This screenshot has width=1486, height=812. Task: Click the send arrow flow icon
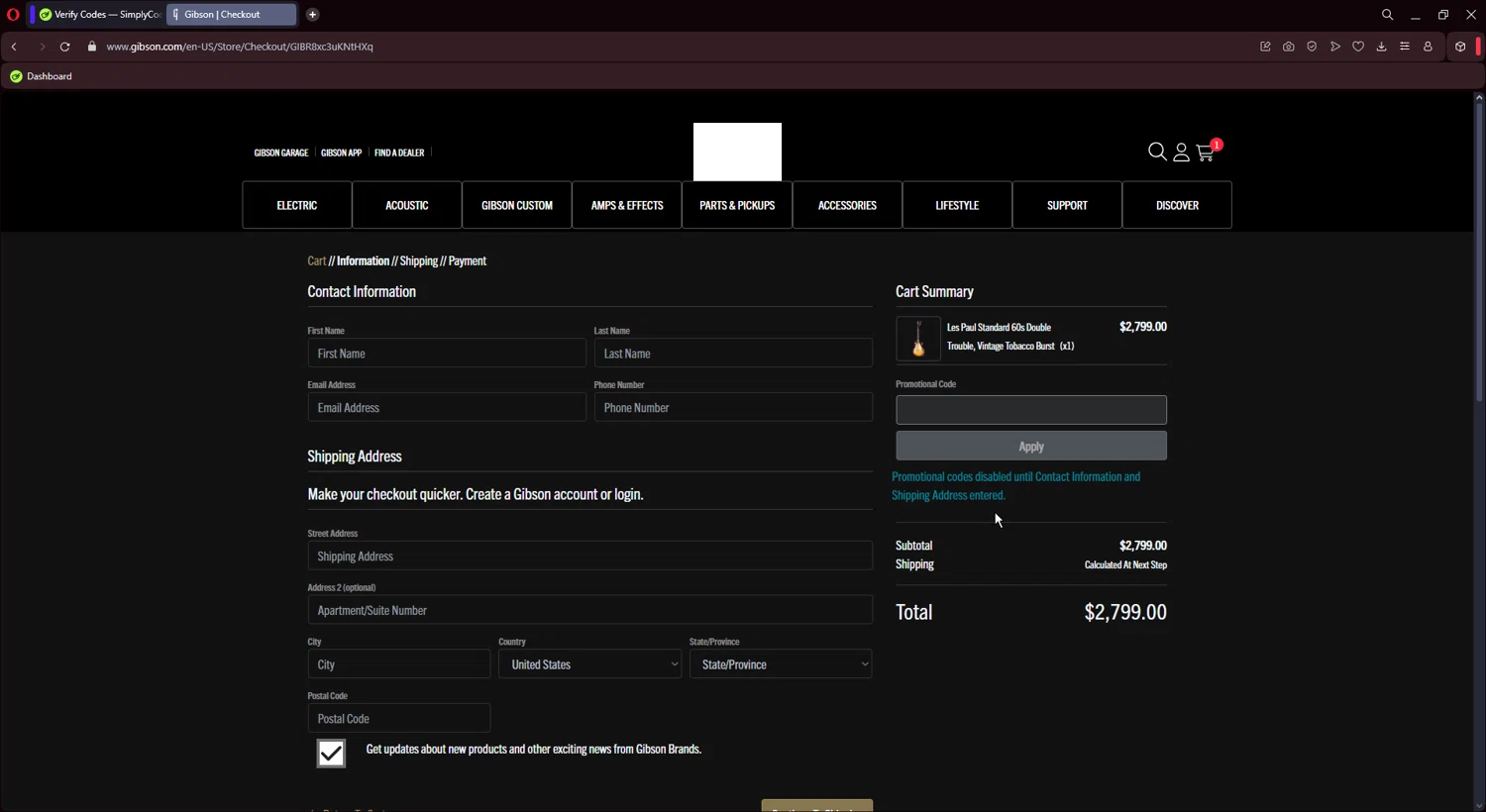1335,47
